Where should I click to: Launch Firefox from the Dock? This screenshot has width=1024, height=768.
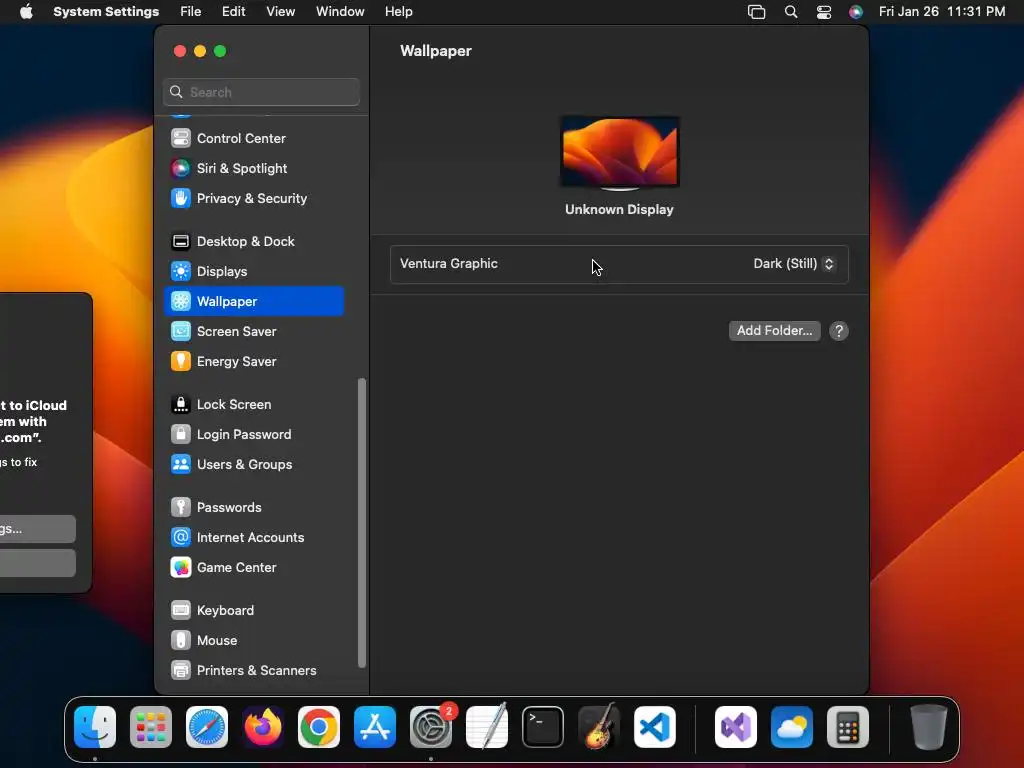(263, 727)
